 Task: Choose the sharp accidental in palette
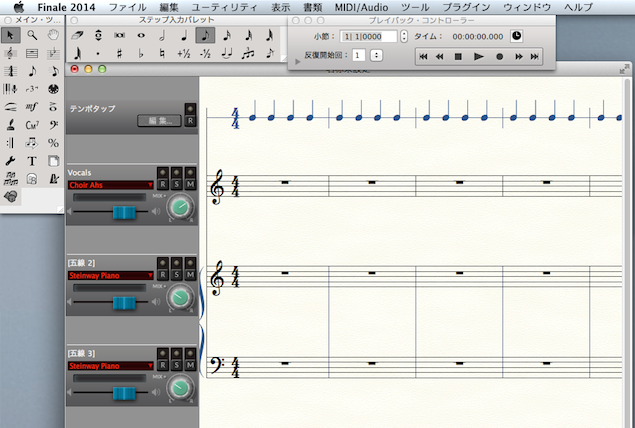(x=119, y=53)
